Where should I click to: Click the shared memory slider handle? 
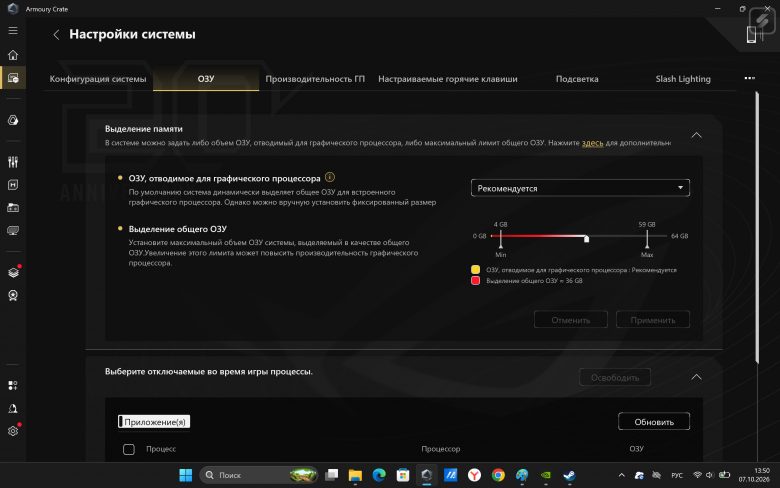586,239
